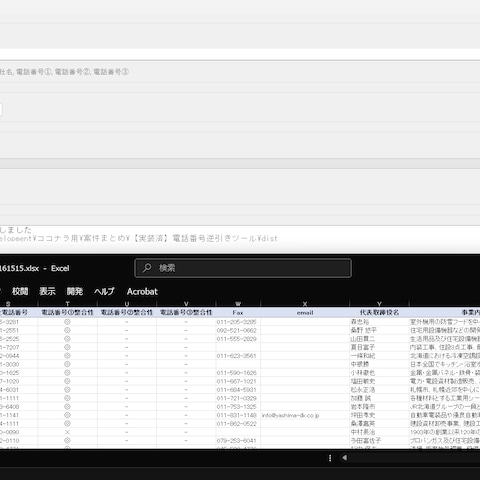Click the Excel 検索 search box
Image resolution: width=480 pixels, height=480 pixels.
tap(243, 268)
